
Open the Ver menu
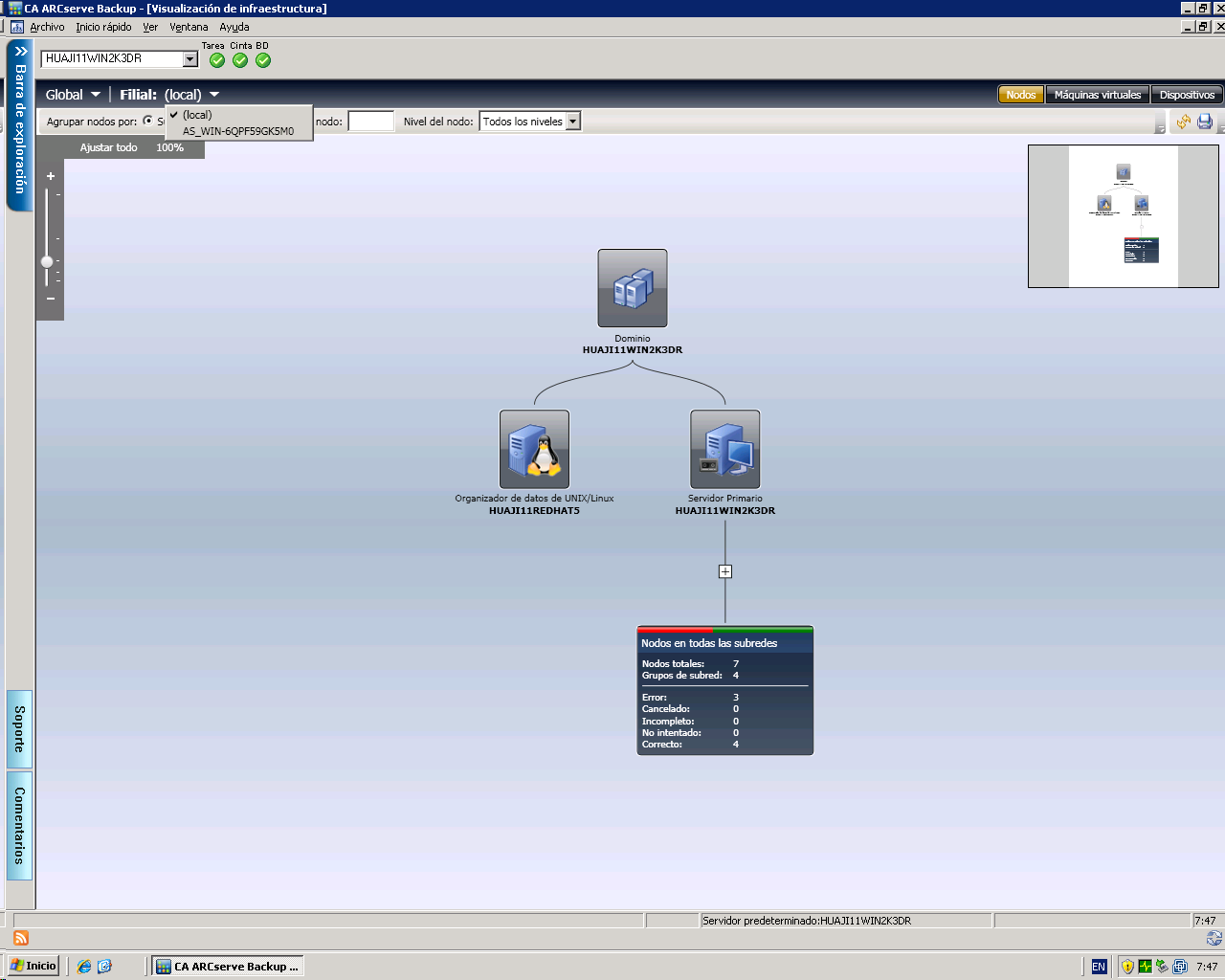(x=150, y=27)
